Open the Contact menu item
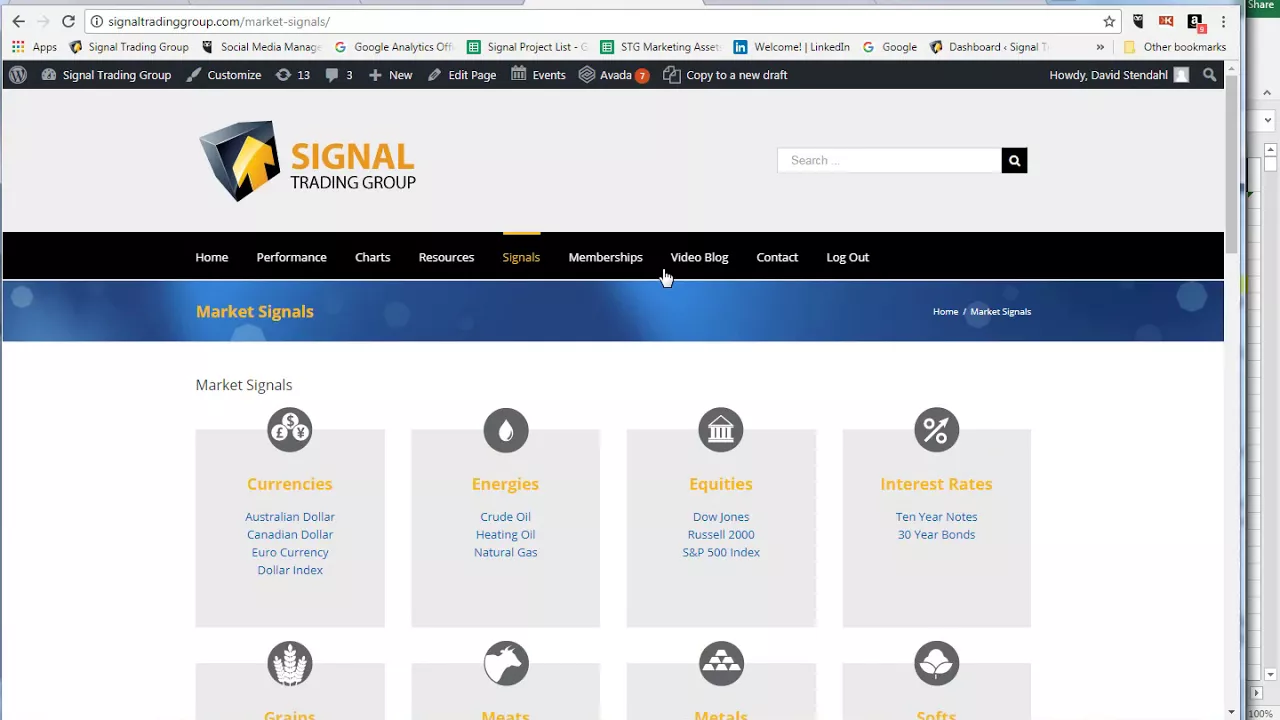This screenshot has height=720, width=1280. click(777, 257)
